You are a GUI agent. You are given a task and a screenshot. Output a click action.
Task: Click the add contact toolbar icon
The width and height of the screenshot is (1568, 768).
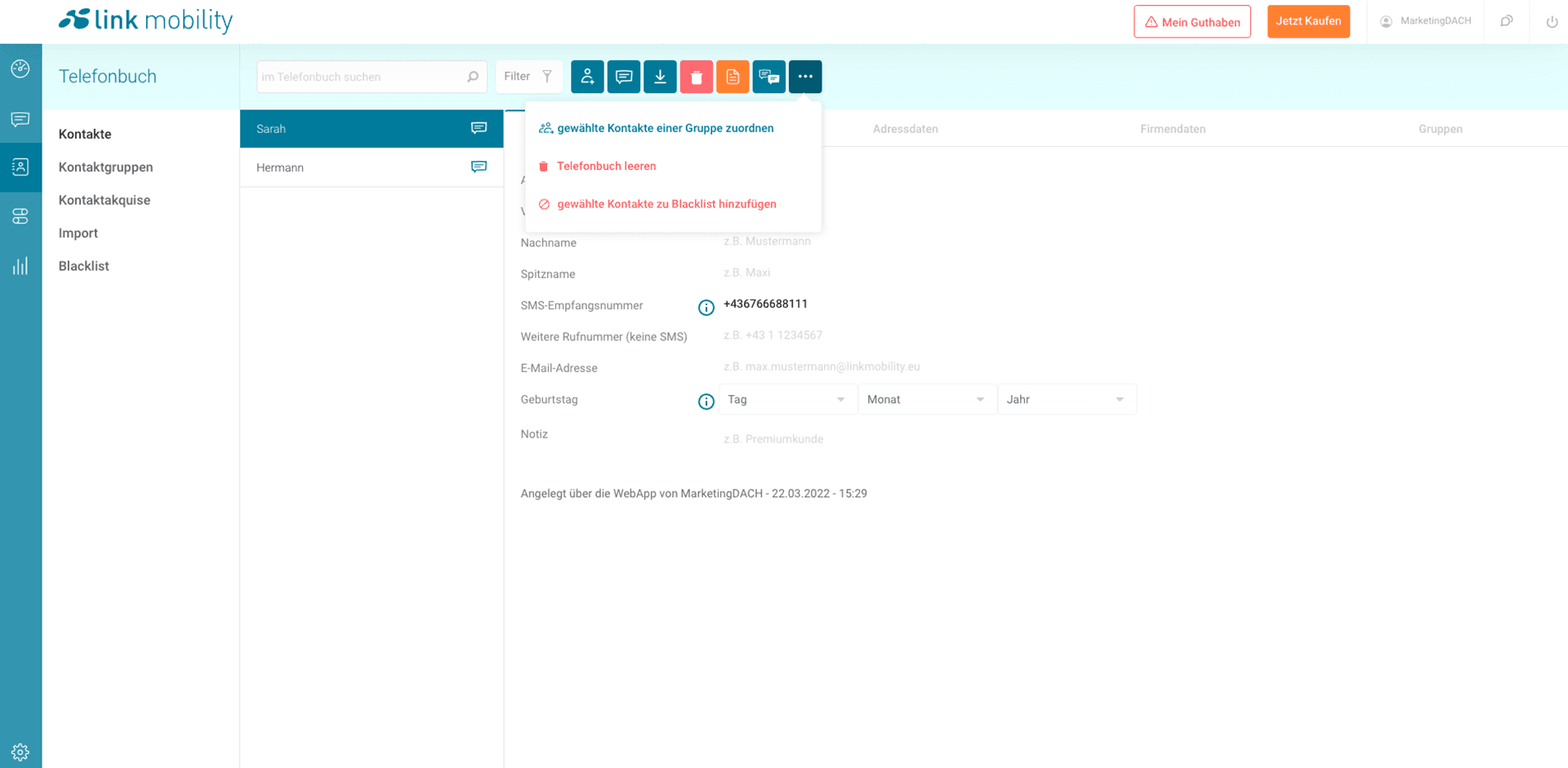[x=587, y=77]
